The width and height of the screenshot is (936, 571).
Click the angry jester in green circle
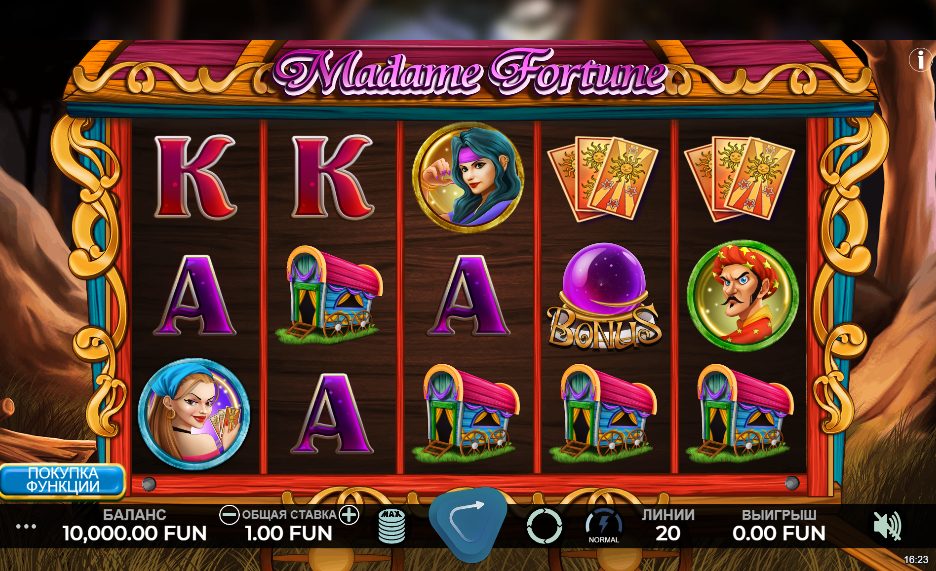[742, 295]
